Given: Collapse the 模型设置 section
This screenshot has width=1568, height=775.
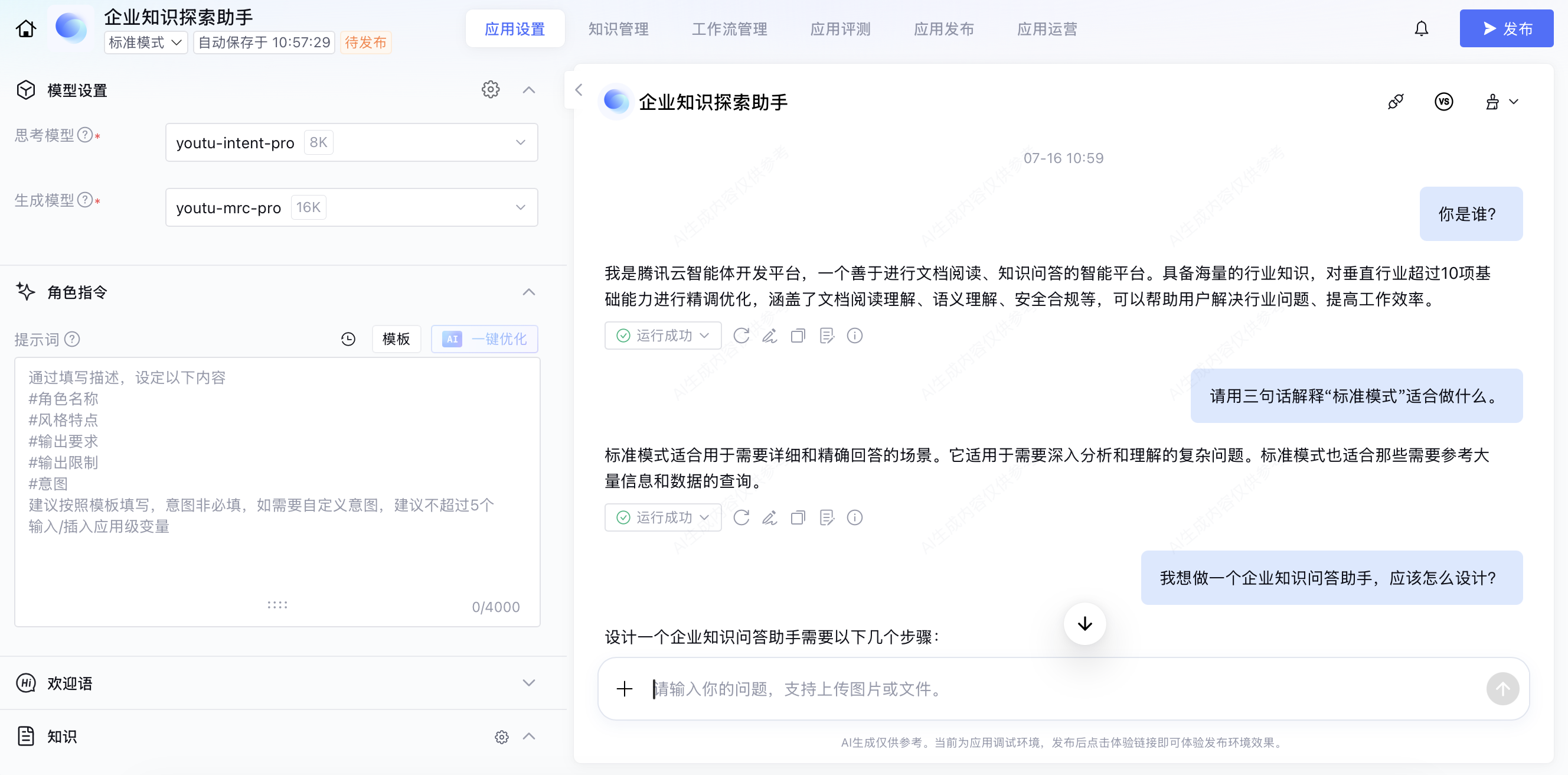Looking at the screenshot, I should (529, 90).
